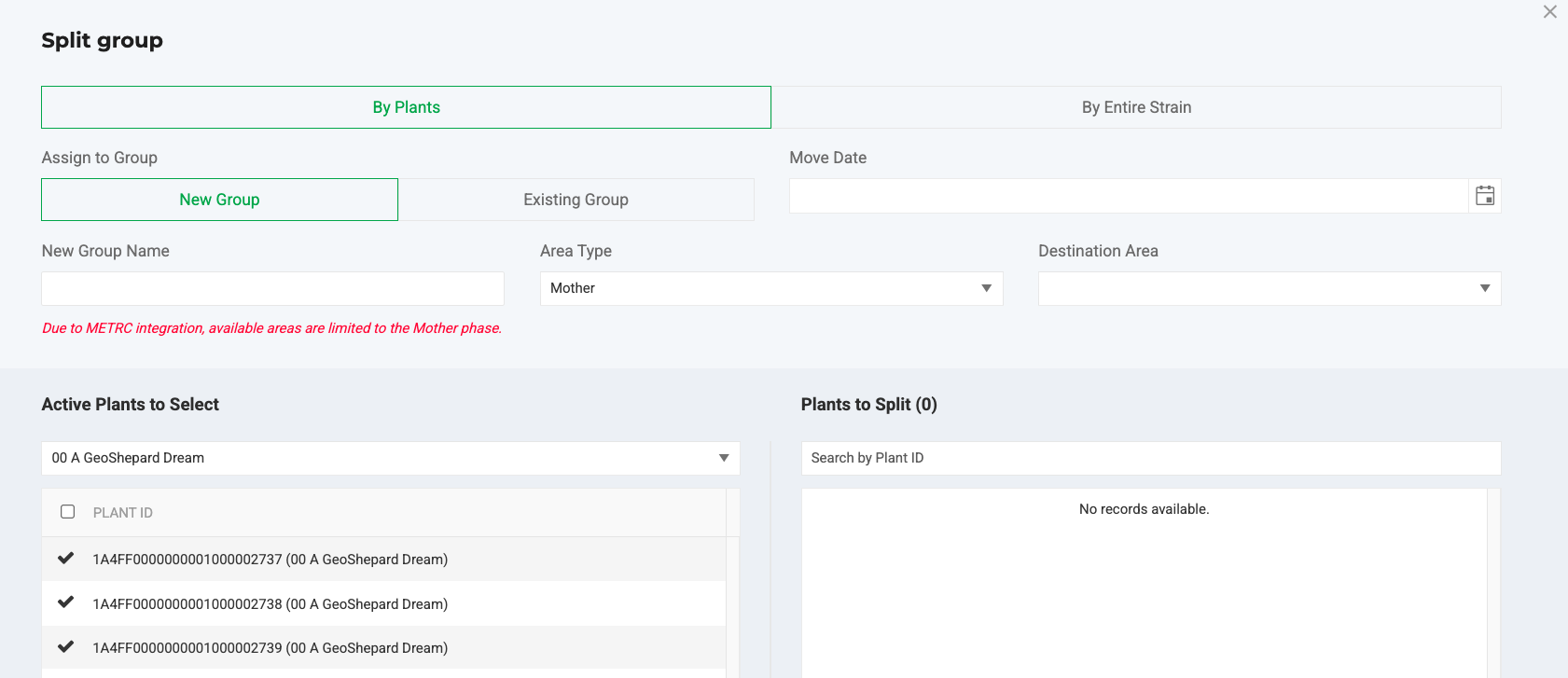Focus the Move Date input field
The width and height of the screenshot is (1568, 678).
pos(1128,196)
